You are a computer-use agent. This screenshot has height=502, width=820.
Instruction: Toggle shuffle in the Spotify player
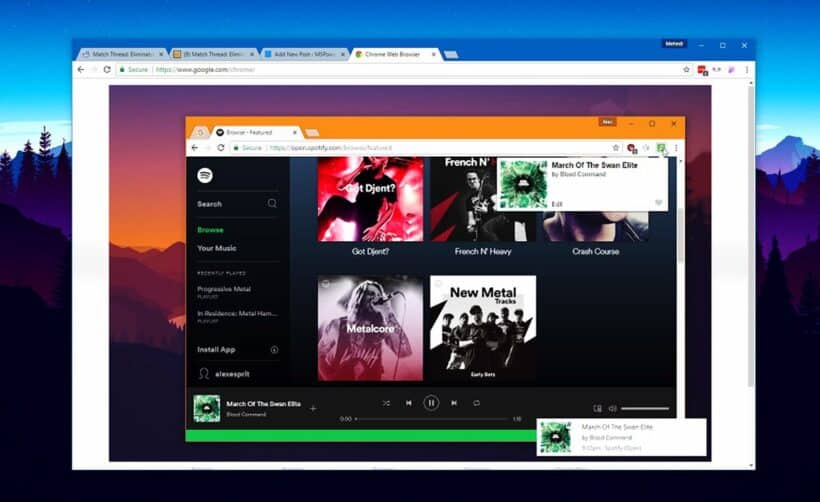pos(386,403)
